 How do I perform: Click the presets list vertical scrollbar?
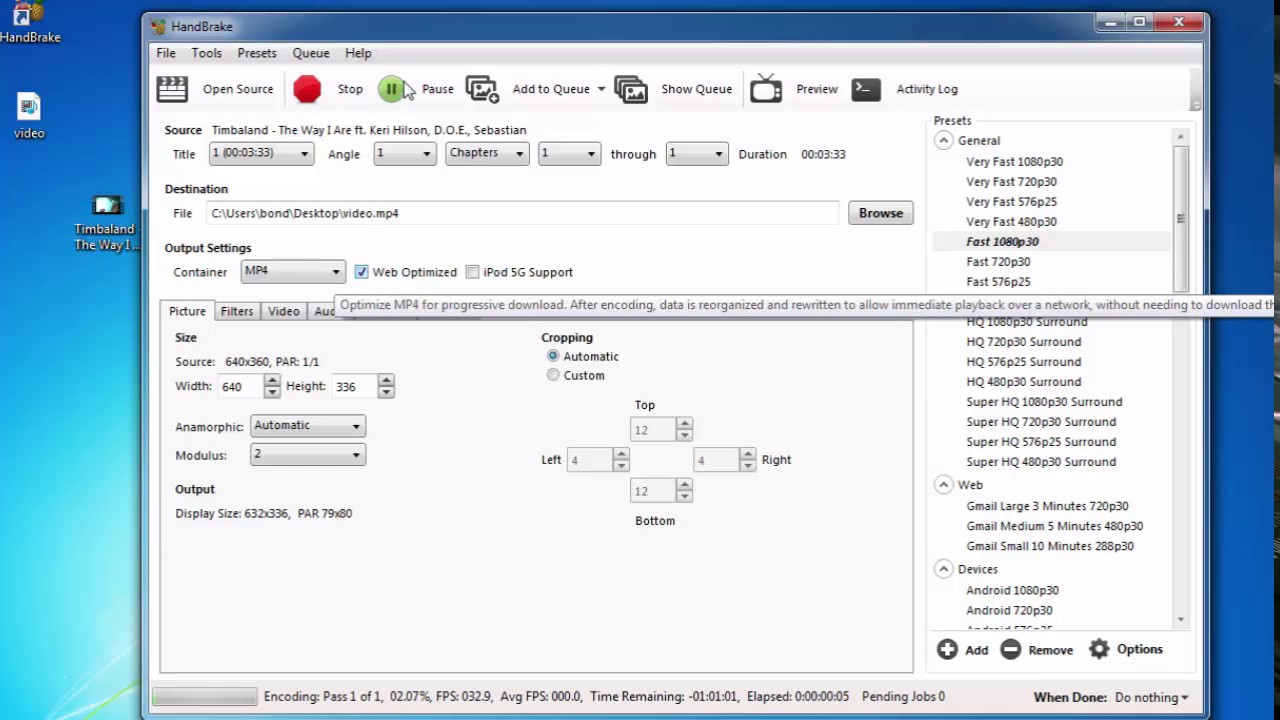1180,220
